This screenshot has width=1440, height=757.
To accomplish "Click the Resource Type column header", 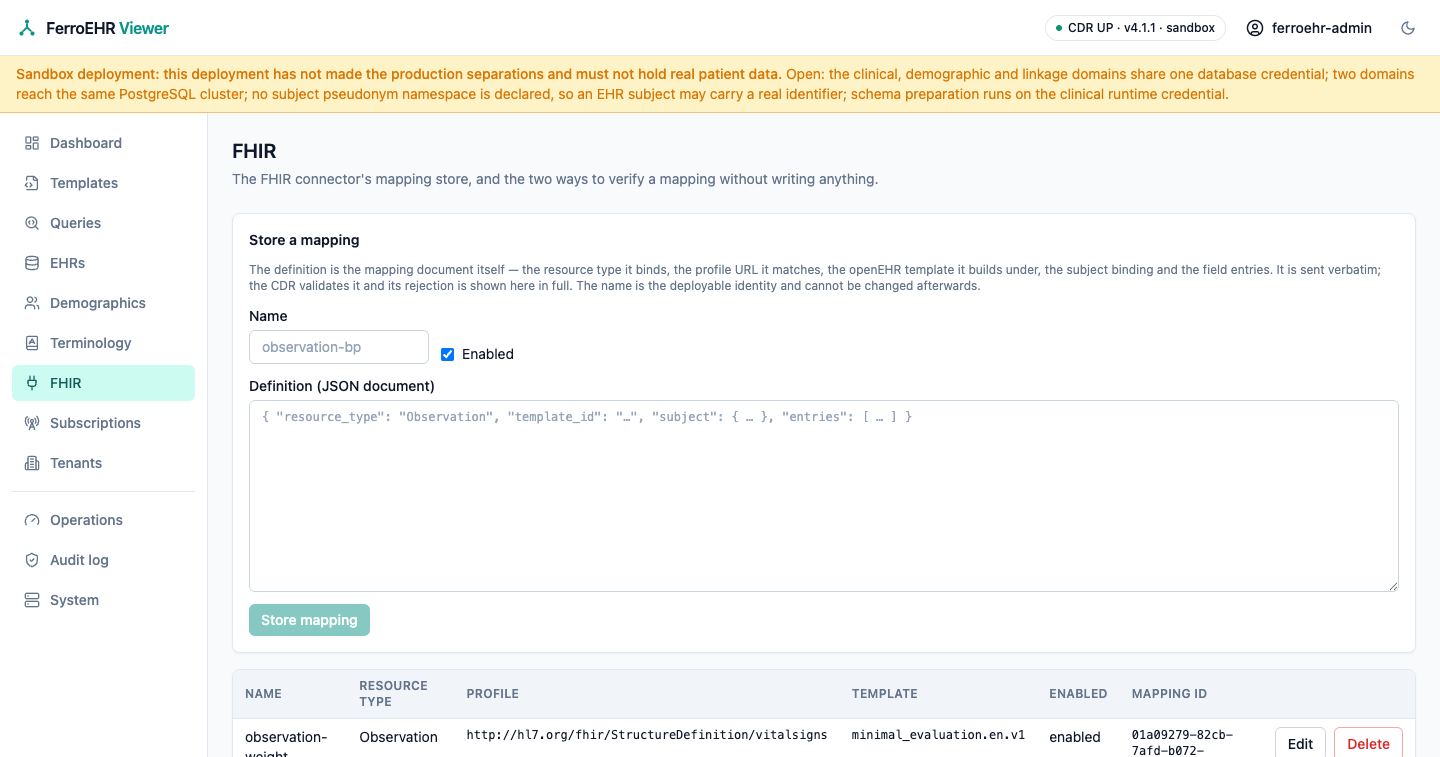I will 393,693.
